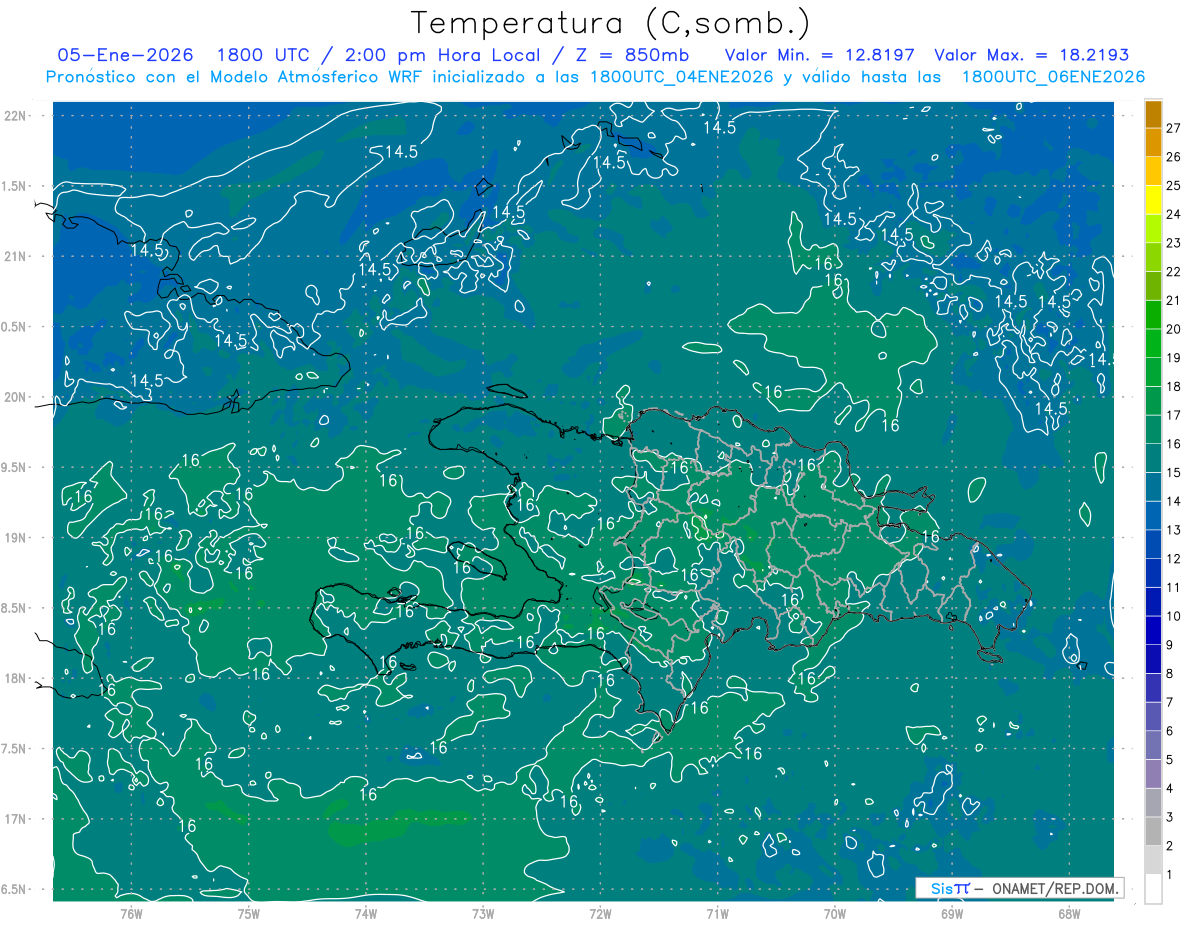
Task: Click the '76W' longitude axis label
Action: [x=131, y=913]
